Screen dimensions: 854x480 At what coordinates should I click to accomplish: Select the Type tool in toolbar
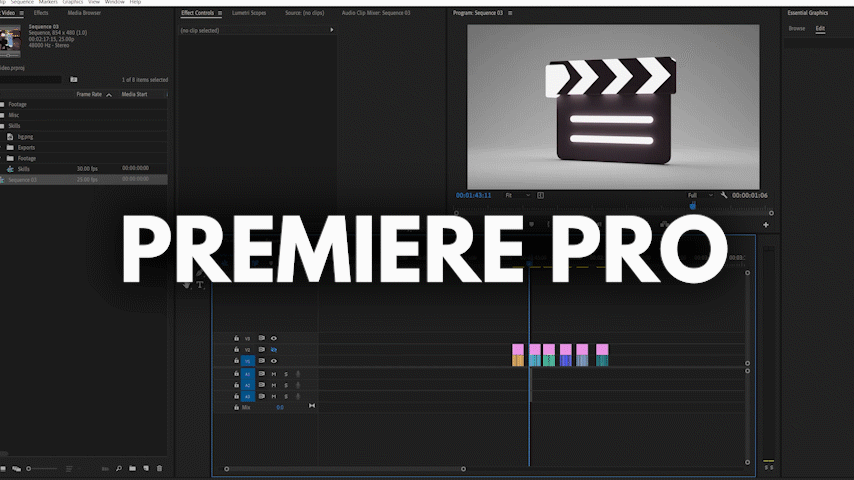pyautogui.click(x=200, y=284)
